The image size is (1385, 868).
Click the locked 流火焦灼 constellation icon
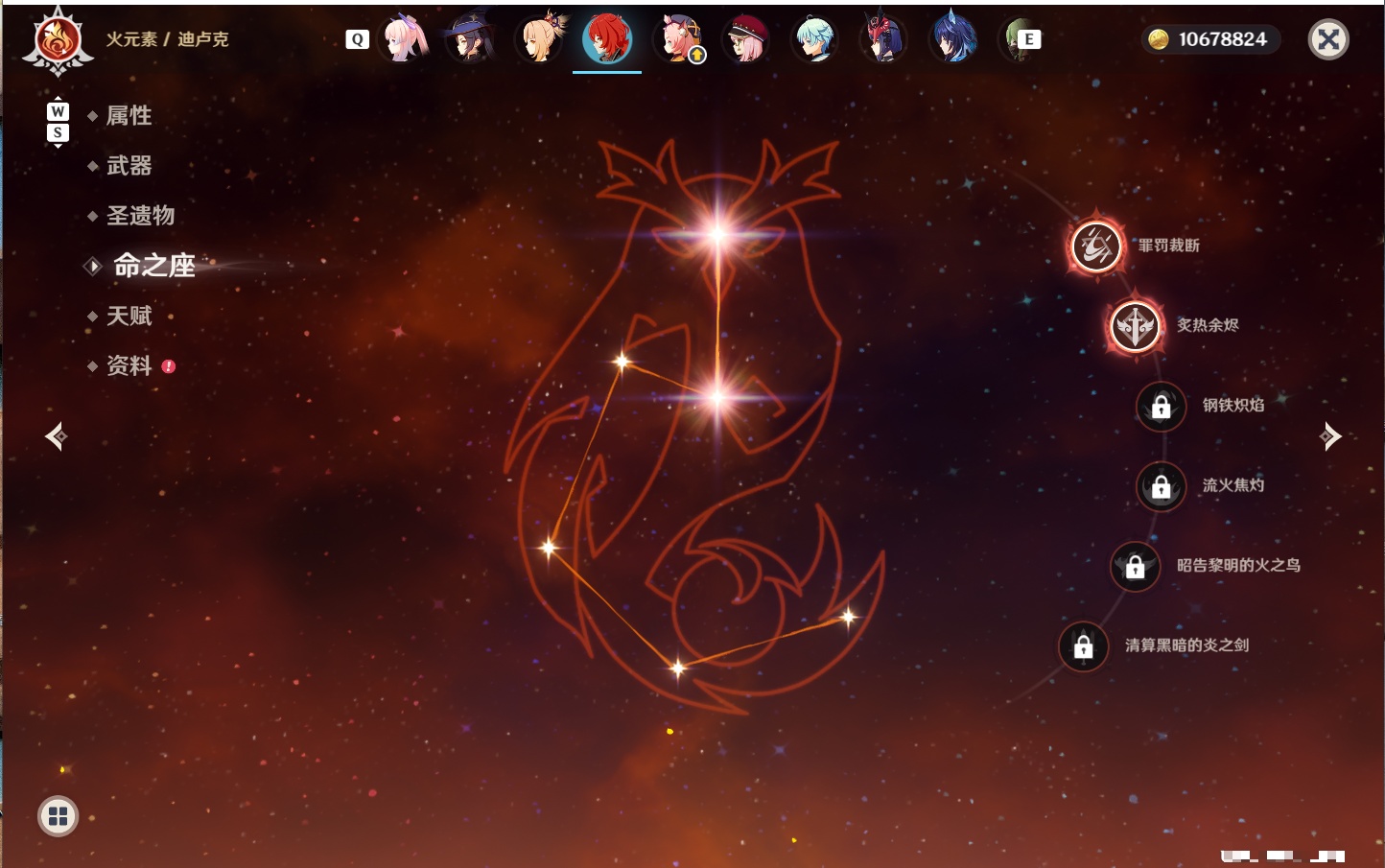coord(1161,486)
